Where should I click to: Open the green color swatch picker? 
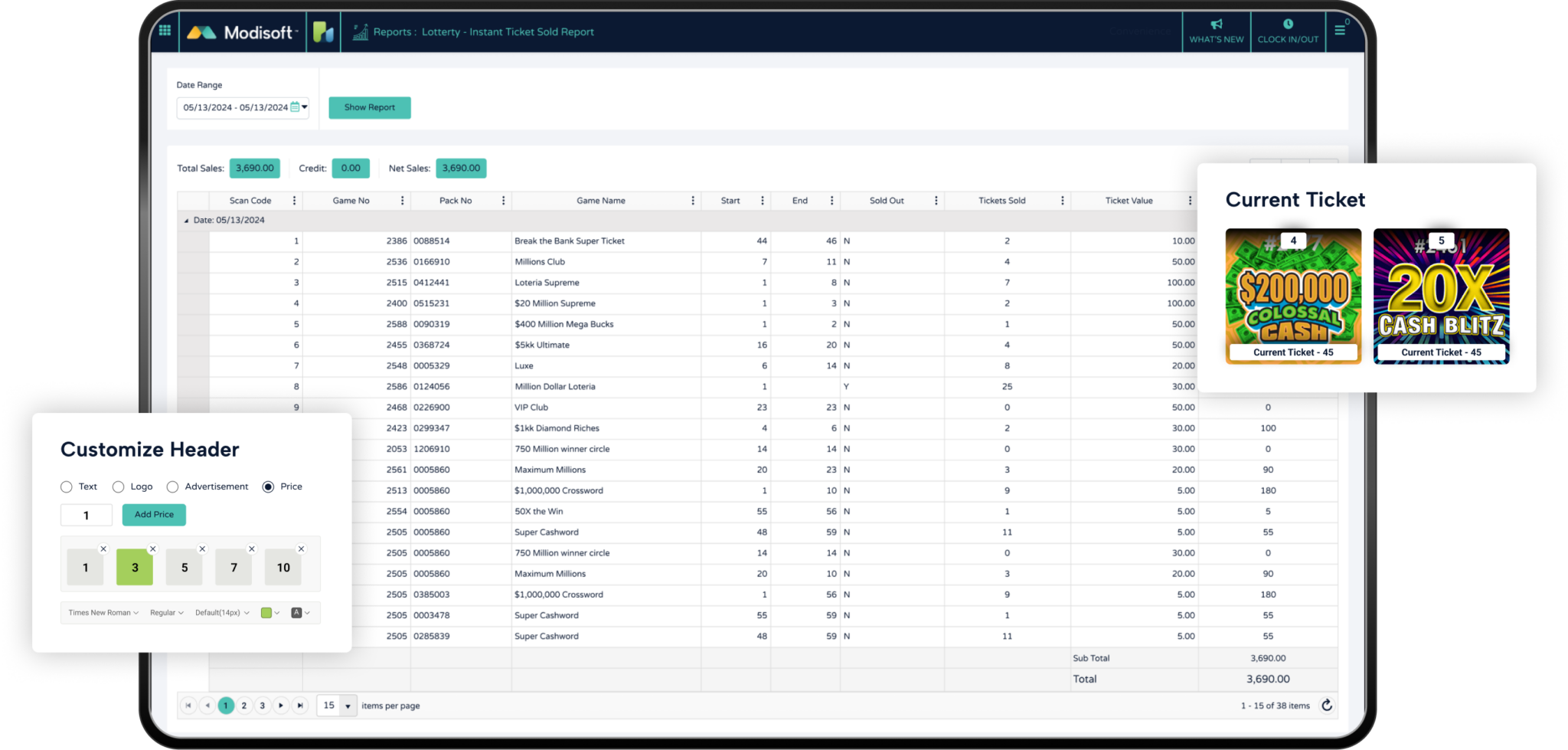coord(270,613)
